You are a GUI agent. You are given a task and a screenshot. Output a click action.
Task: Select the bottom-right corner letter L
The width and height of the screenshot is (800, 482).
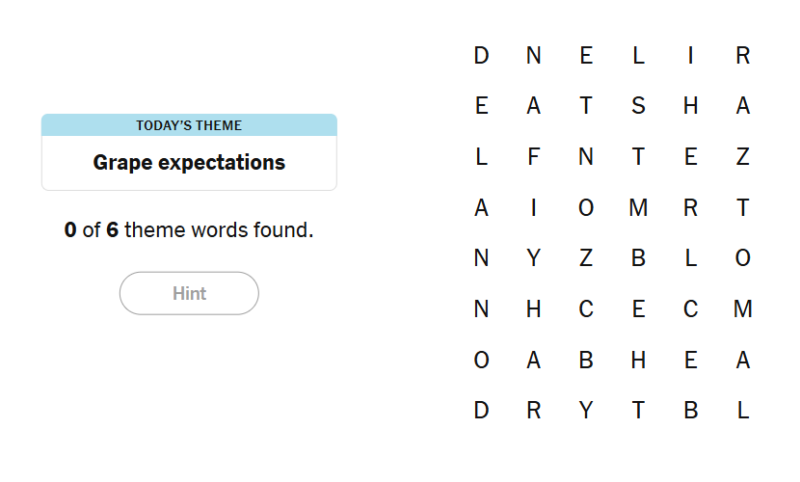742,411
